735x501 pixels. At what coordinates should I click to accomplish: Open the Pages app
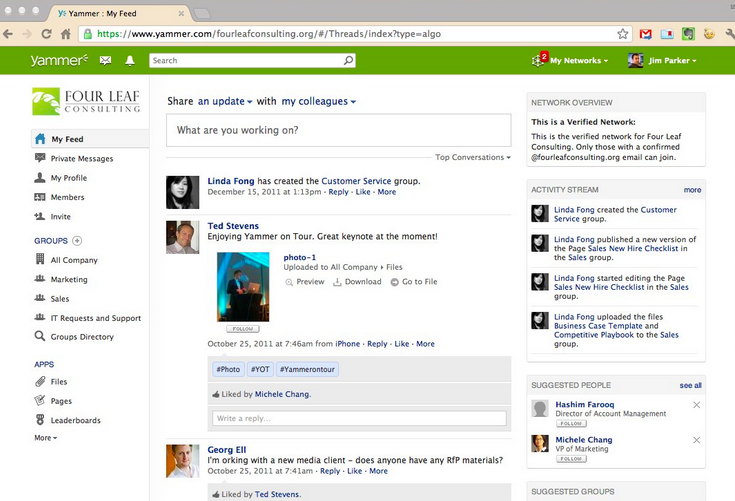pyautogui.click(x=53, y=401)
